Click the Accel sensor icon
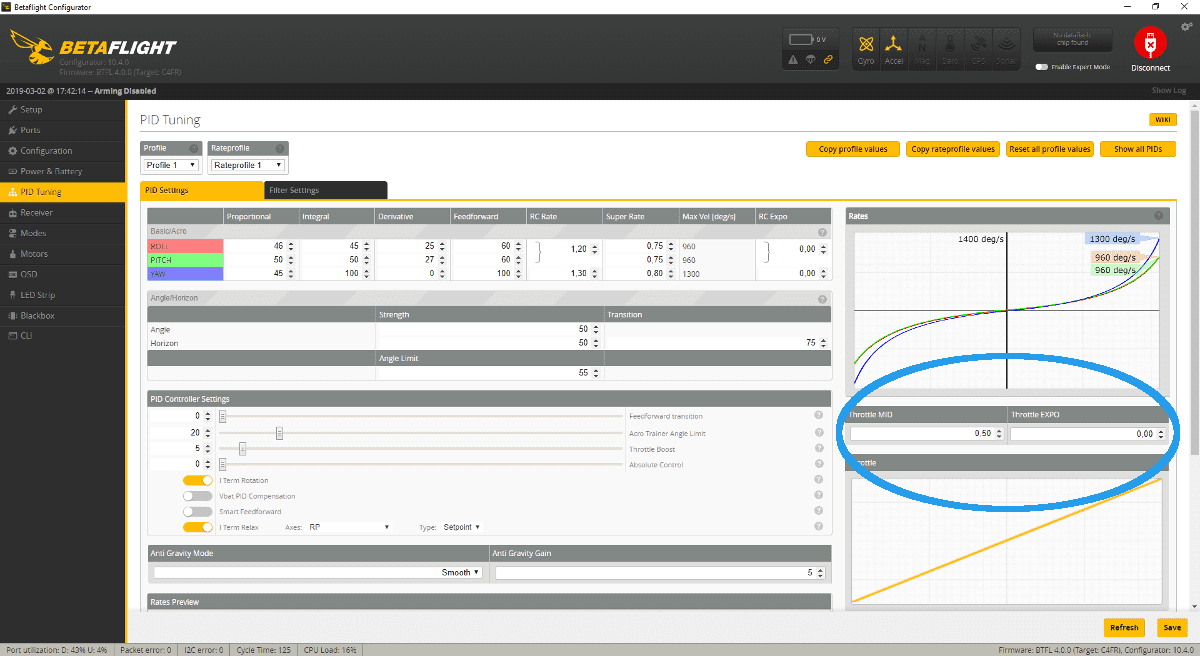The image size is (1200, 656). (893, 46)
